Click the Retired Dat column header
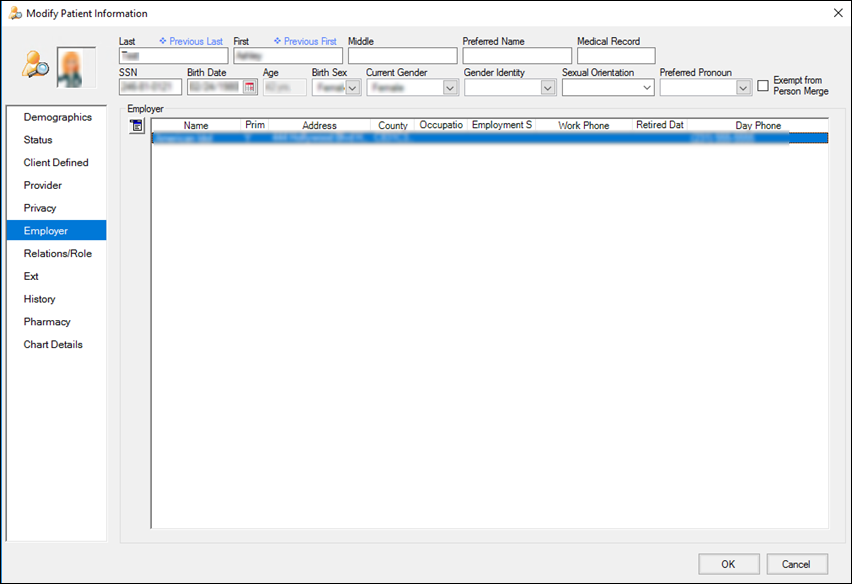 (660, 125)
